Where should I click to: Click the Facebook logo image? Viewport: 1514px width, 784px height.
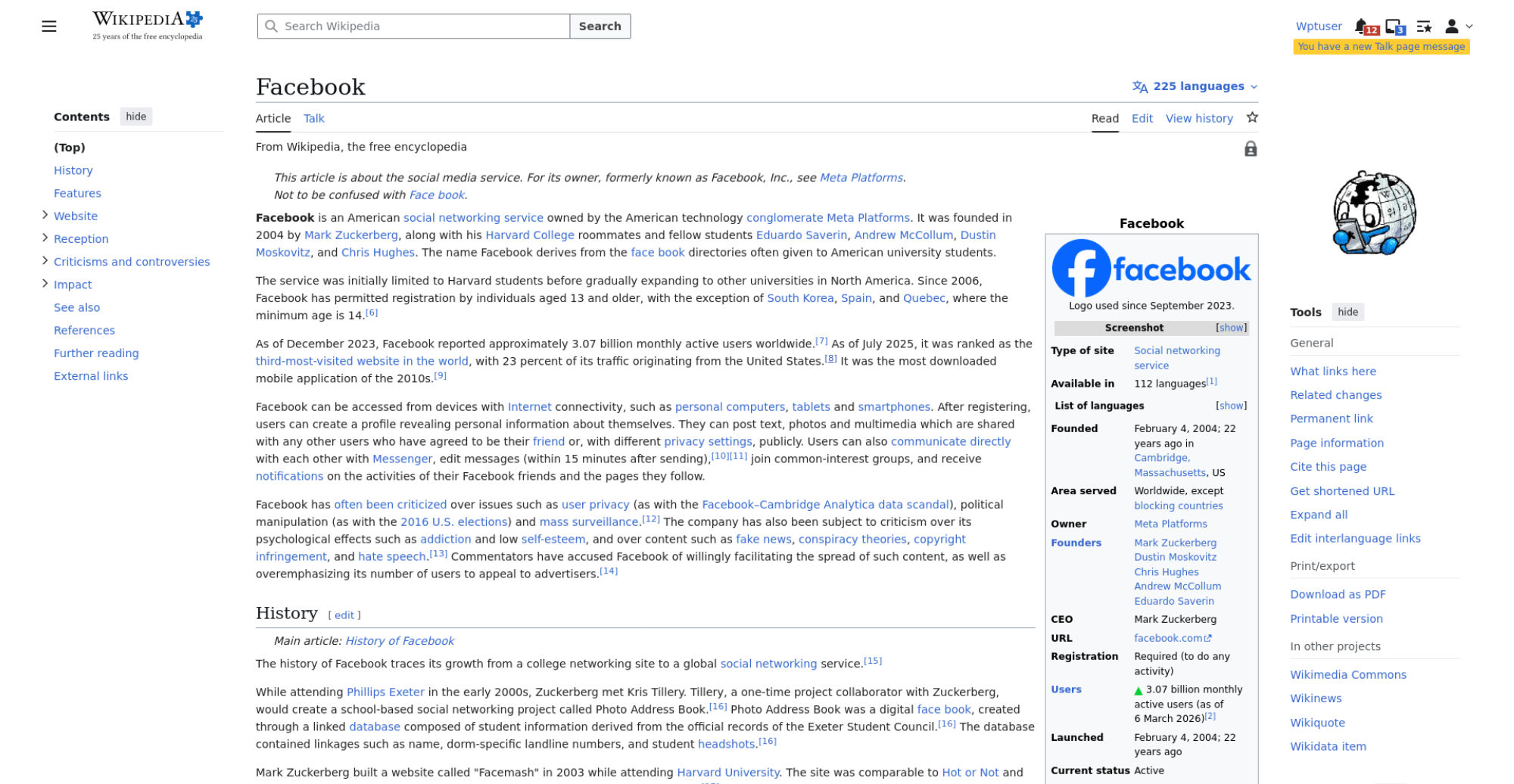[1151, 269]
